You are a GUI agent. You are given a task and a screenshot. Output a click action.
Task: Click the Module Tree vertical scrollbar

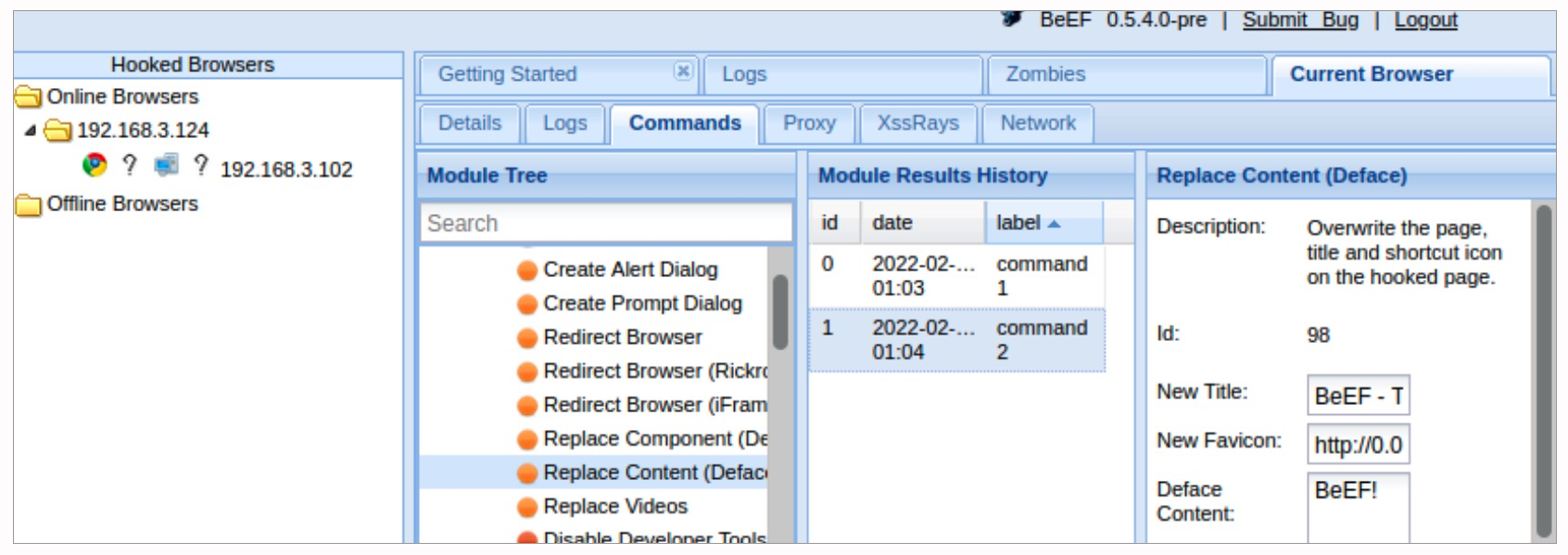pos(780,312)
